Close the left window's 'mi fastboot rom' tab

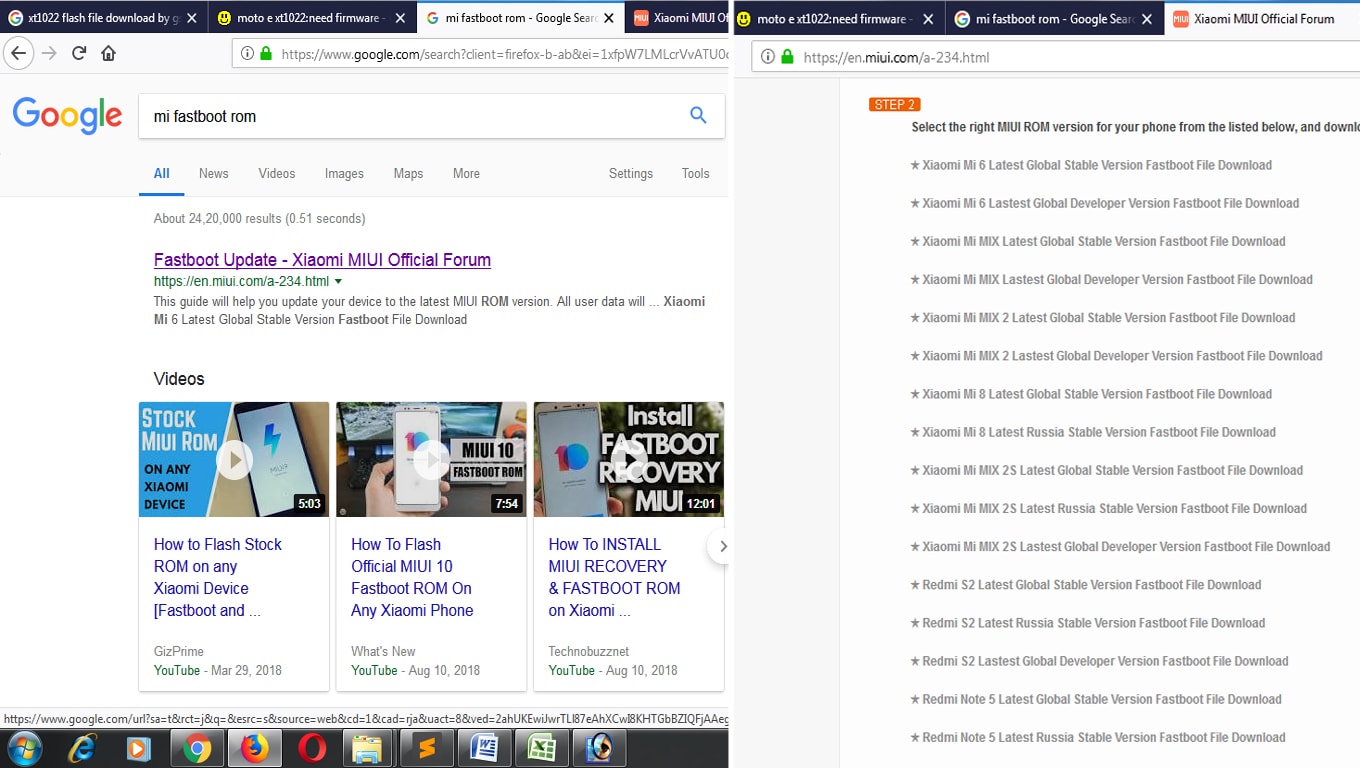click(611, 18)
